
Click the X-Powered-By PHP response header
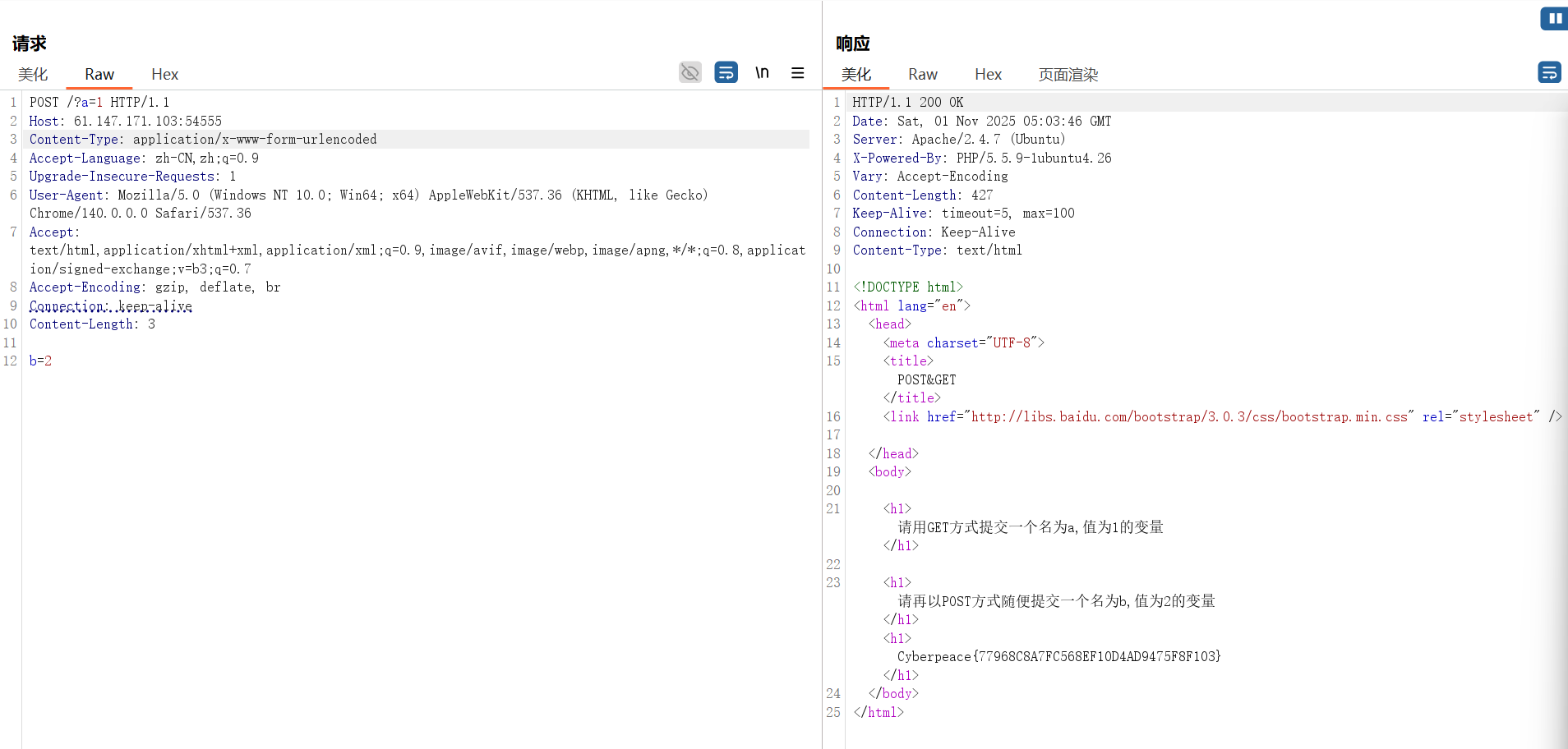[982, 159]
